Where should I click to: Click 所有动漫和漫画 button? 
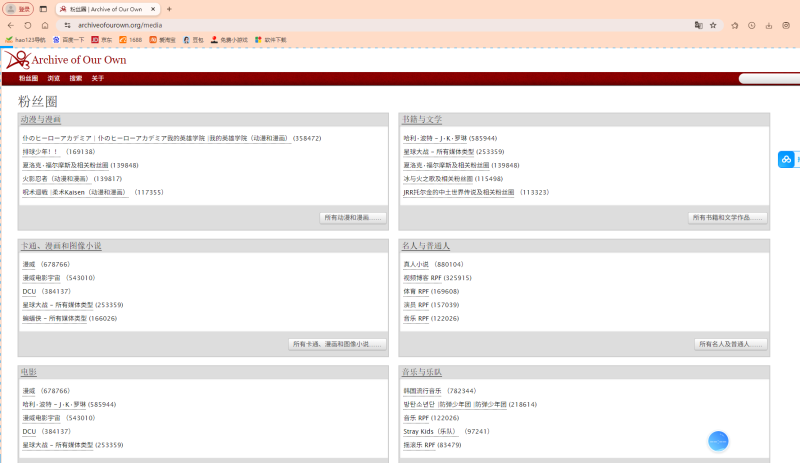pyautogui.click(x=353, y=218)
